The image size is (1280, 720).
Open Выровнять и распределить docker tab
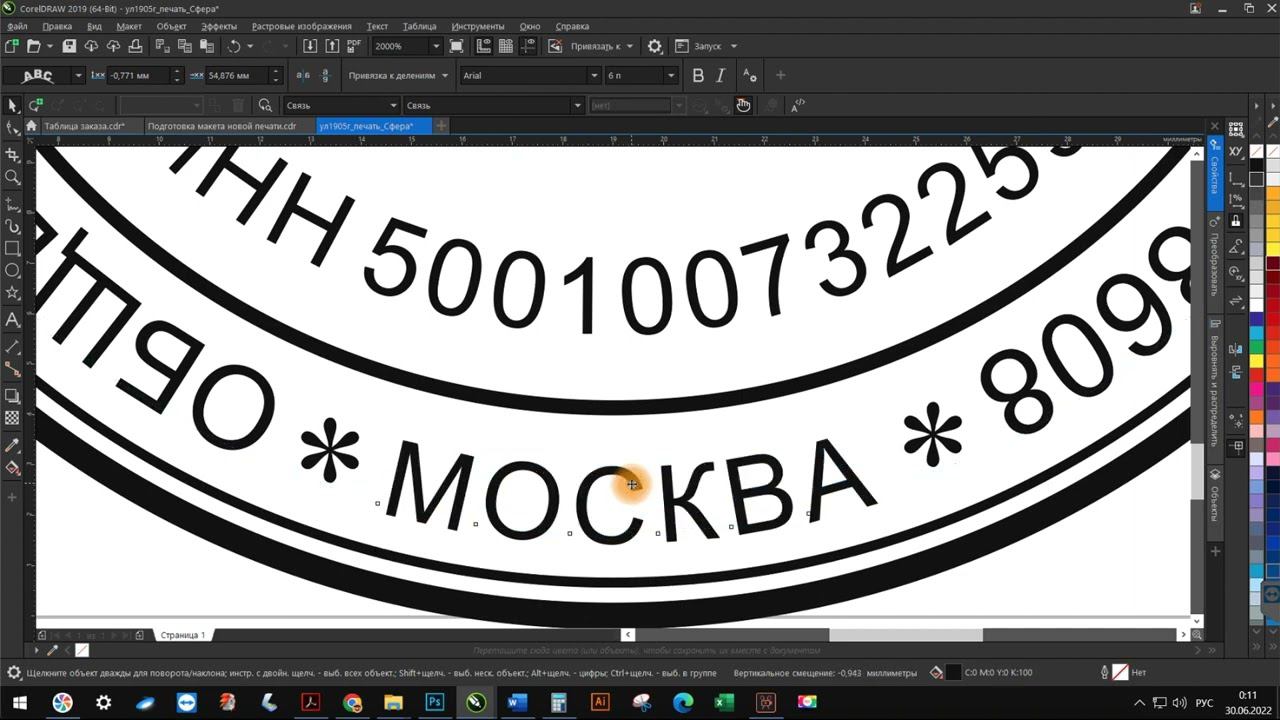point(1215,388)
